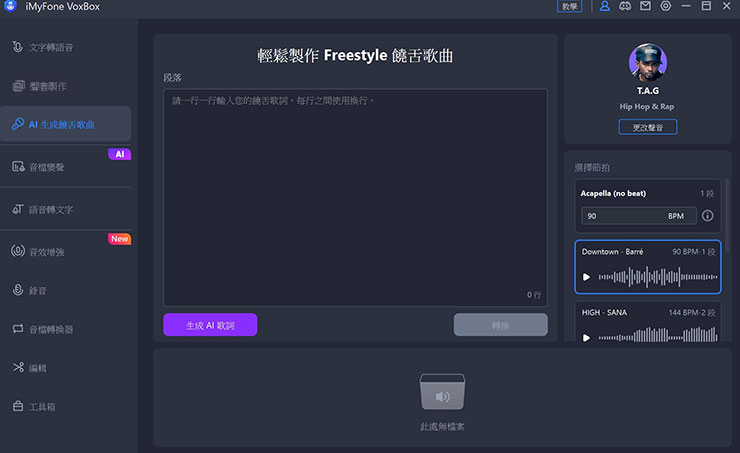Image resolution: width=740 pixels, height=453 pixels.
Task: Open the Discord community icon
Action: (x=625, y=6)
